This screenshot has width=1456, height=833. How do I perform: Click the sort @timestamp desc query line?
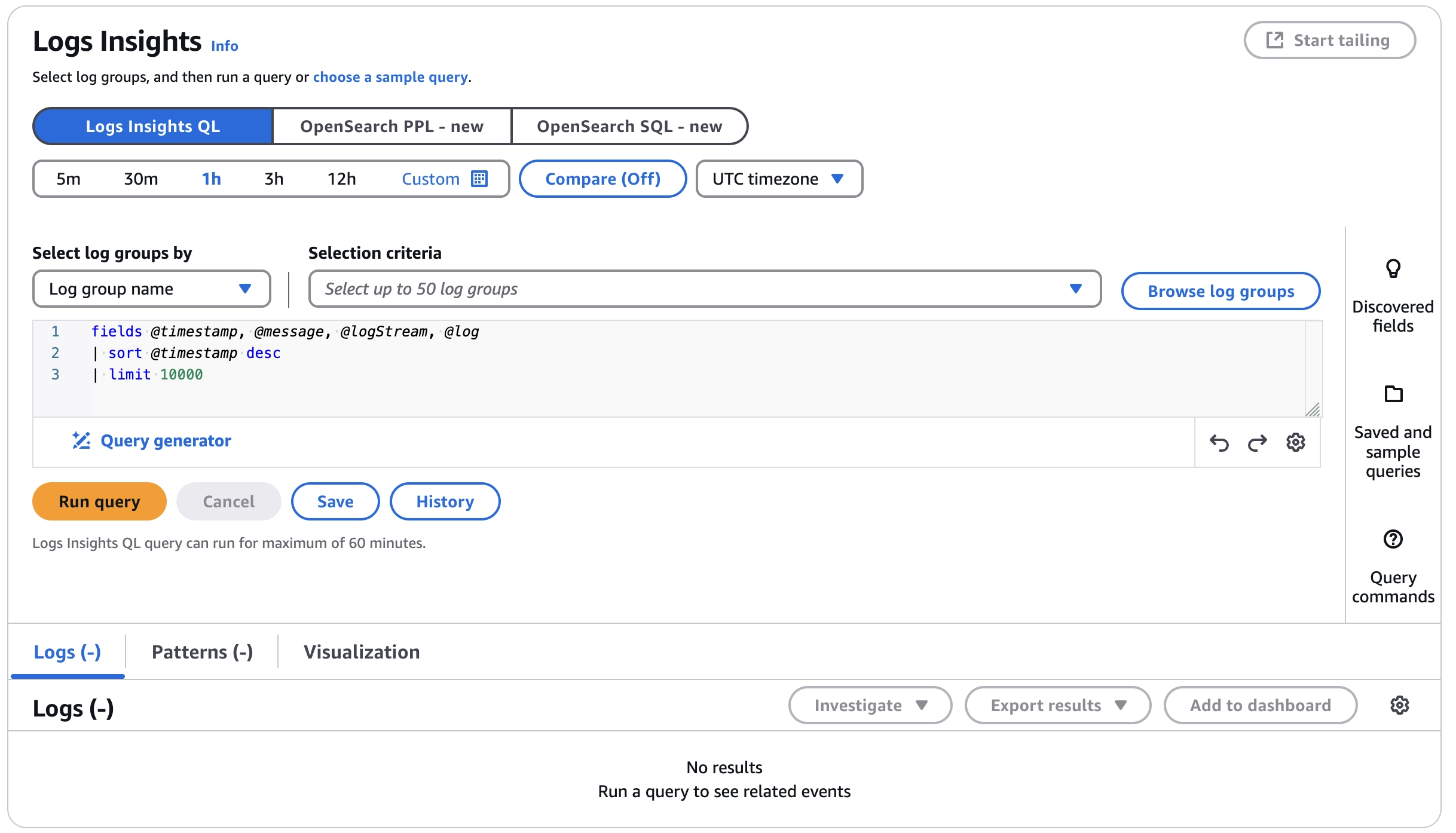tap(186, 353)
